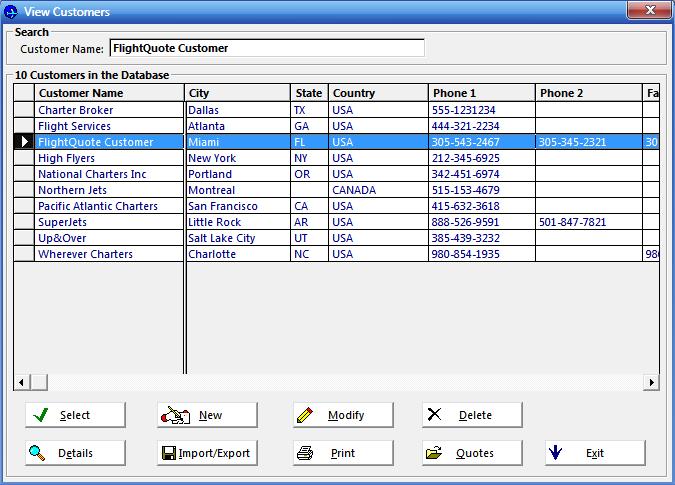Screen dimensions: 675x485
Task: Click the green checkmark Select icon
Action: (40, 415)
